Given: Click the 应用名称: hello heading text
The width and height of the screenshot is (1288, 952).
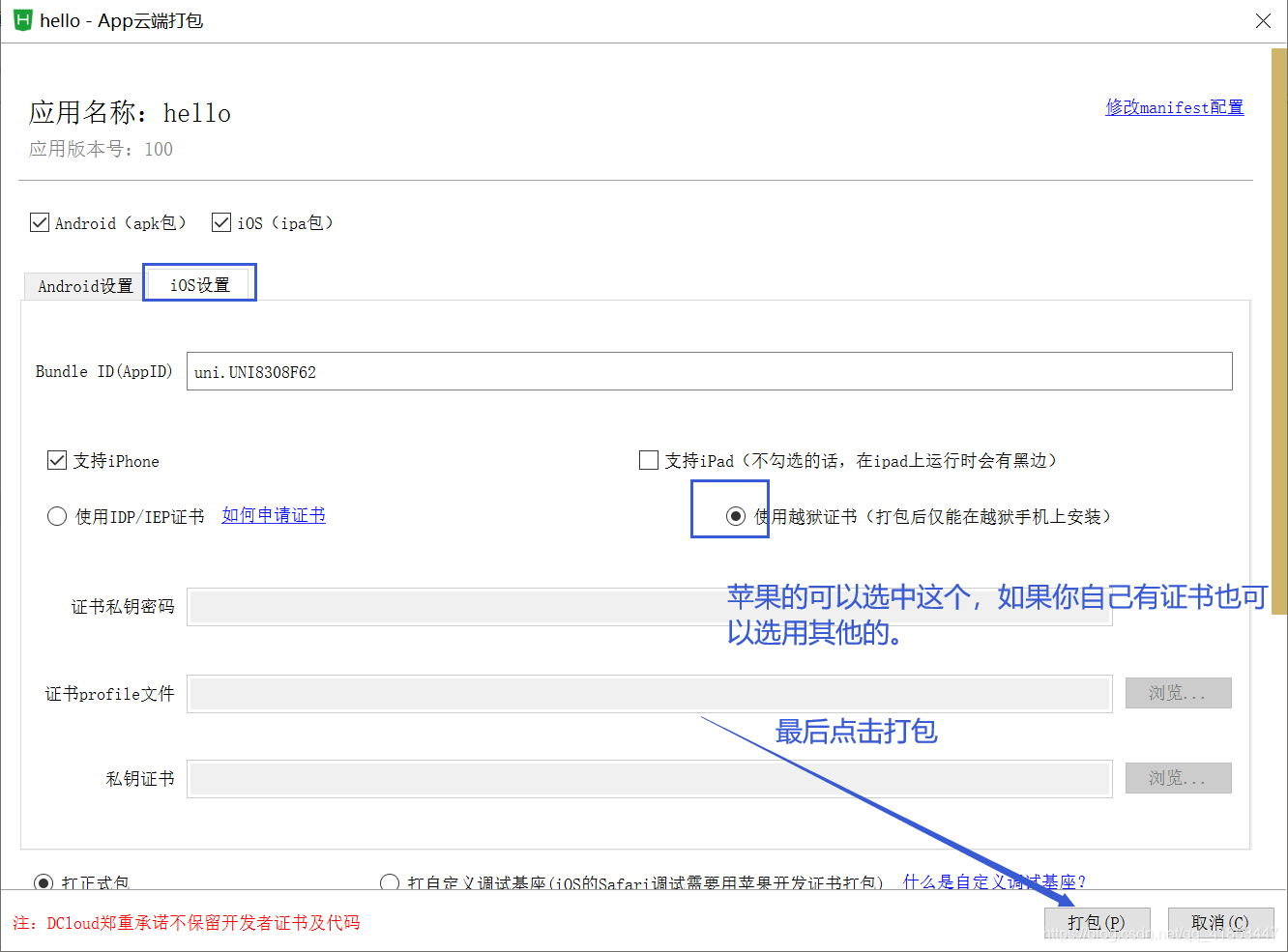Looking at the screenshot, I should (x=130, y=113).
